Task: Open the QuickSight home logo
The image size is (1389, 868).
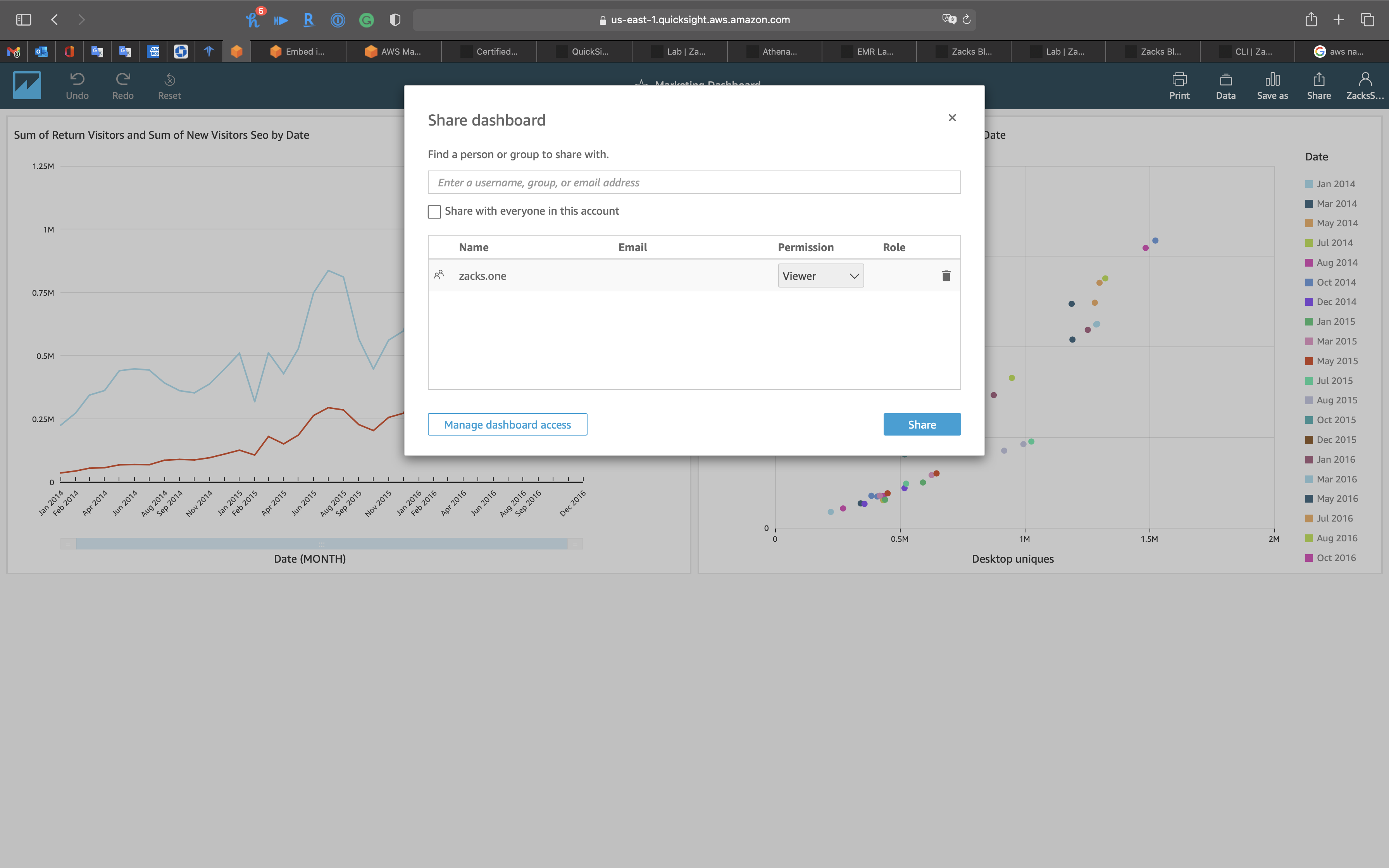Action: (27, 85)
